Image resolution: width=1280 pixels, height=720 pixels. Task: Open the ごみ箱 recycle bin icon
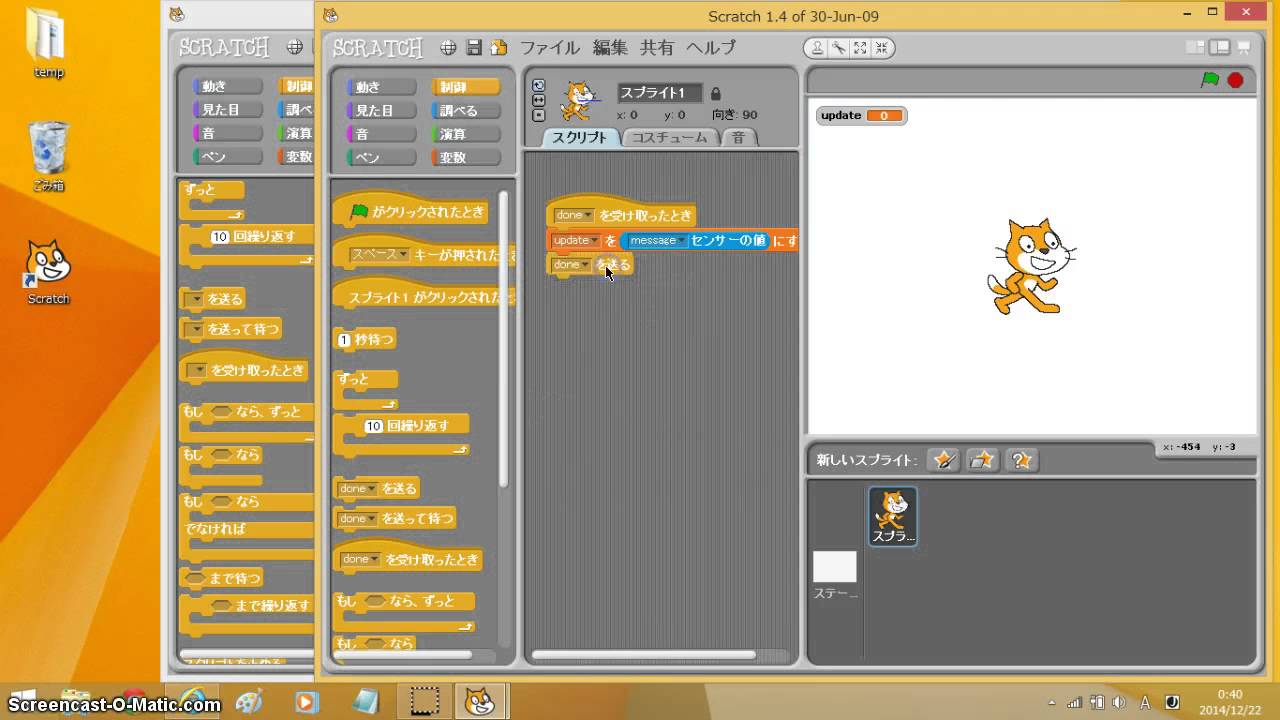[x=48, y=157]
